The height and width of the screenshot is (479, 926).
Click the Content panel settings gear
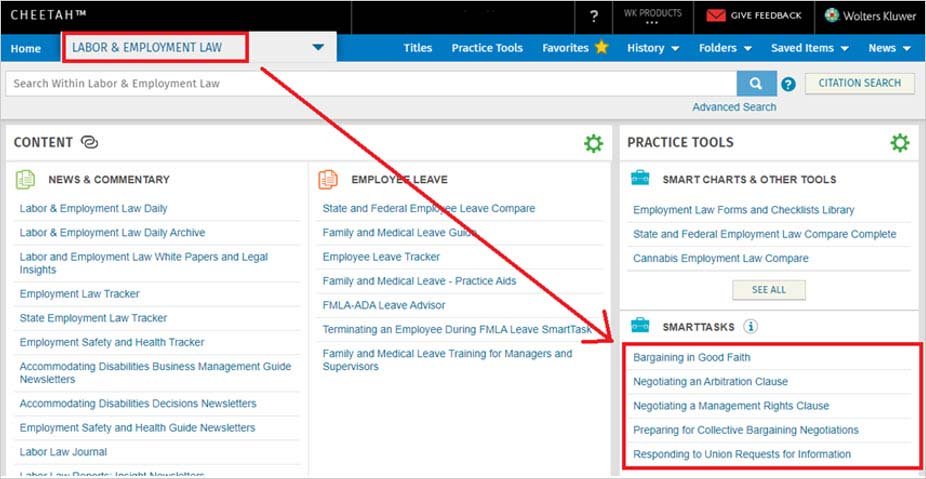tap(594, 143)
